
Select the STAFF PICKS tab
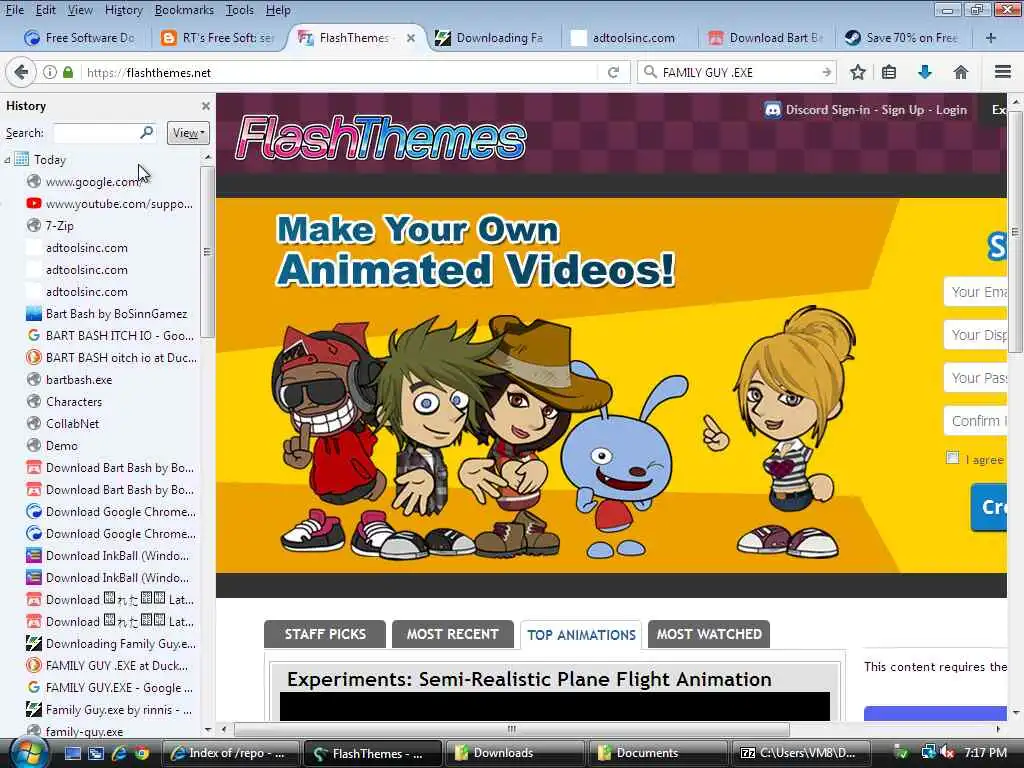pyautogui.click(x=325, y=634)
